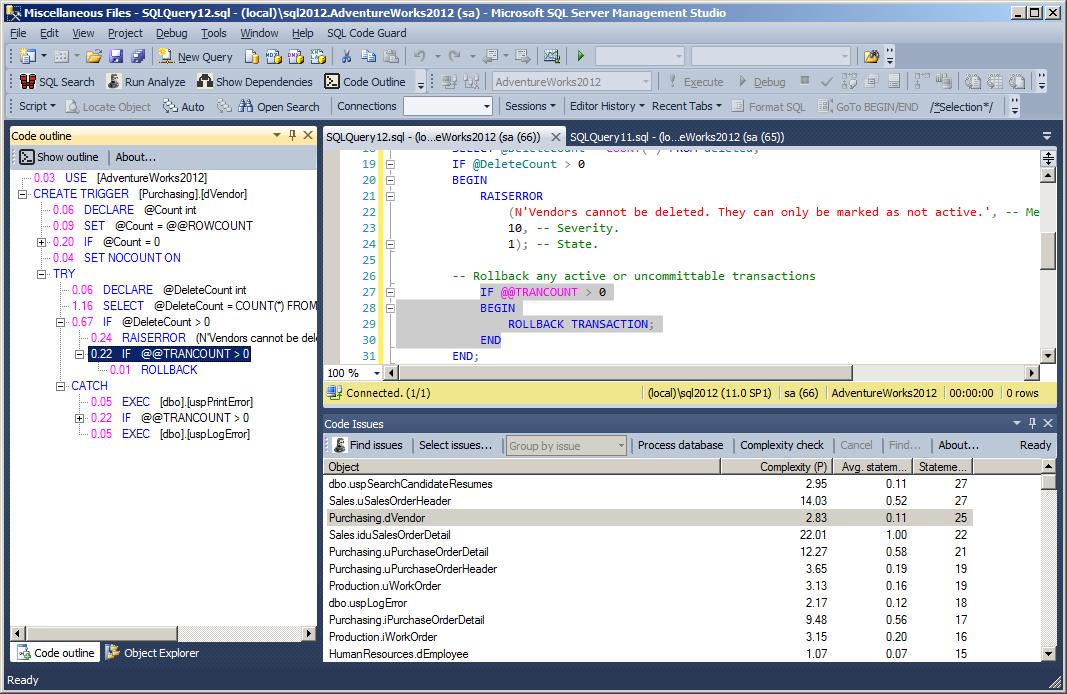
Task: Click the New Query button
Action: pos(195,57)
